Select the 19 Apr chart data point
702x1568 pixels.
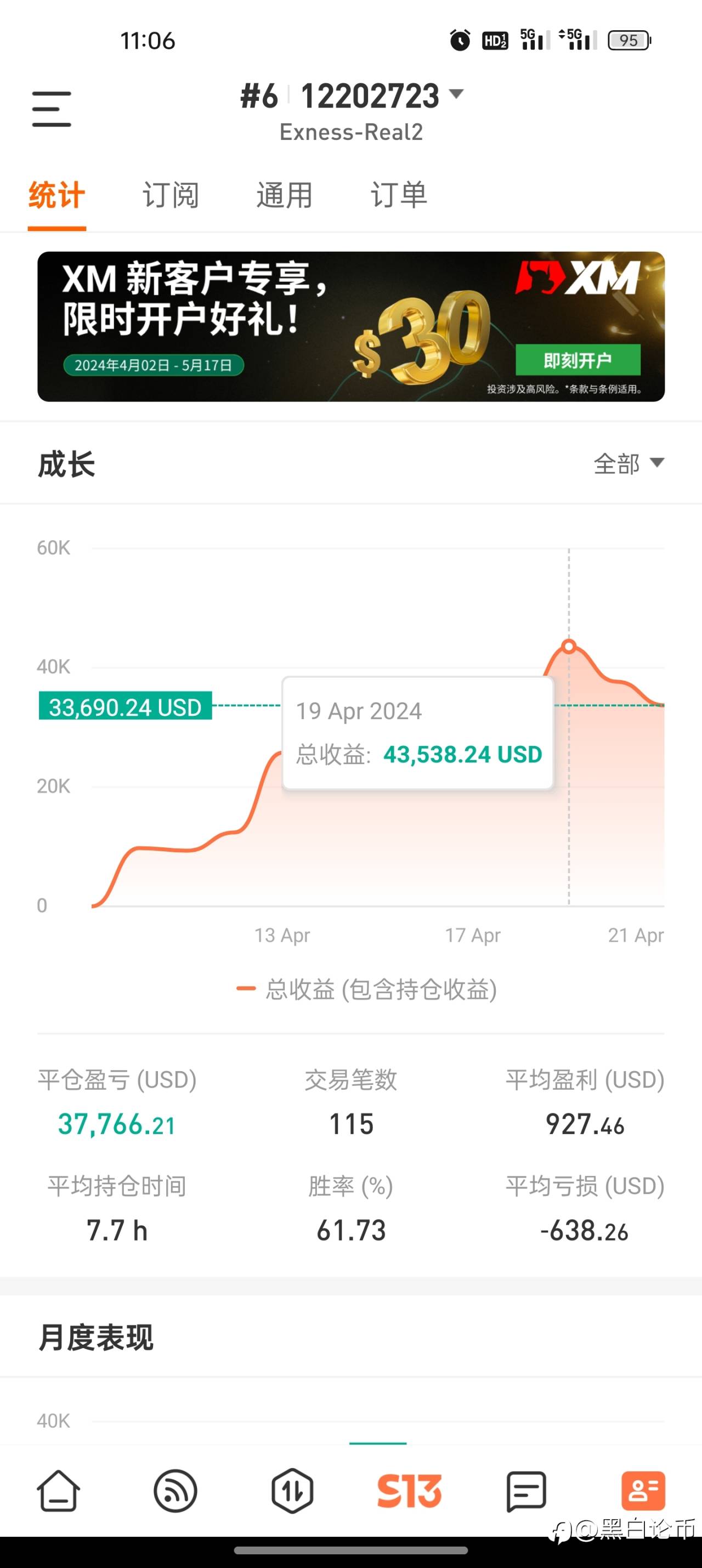click(x=569, y=646)
